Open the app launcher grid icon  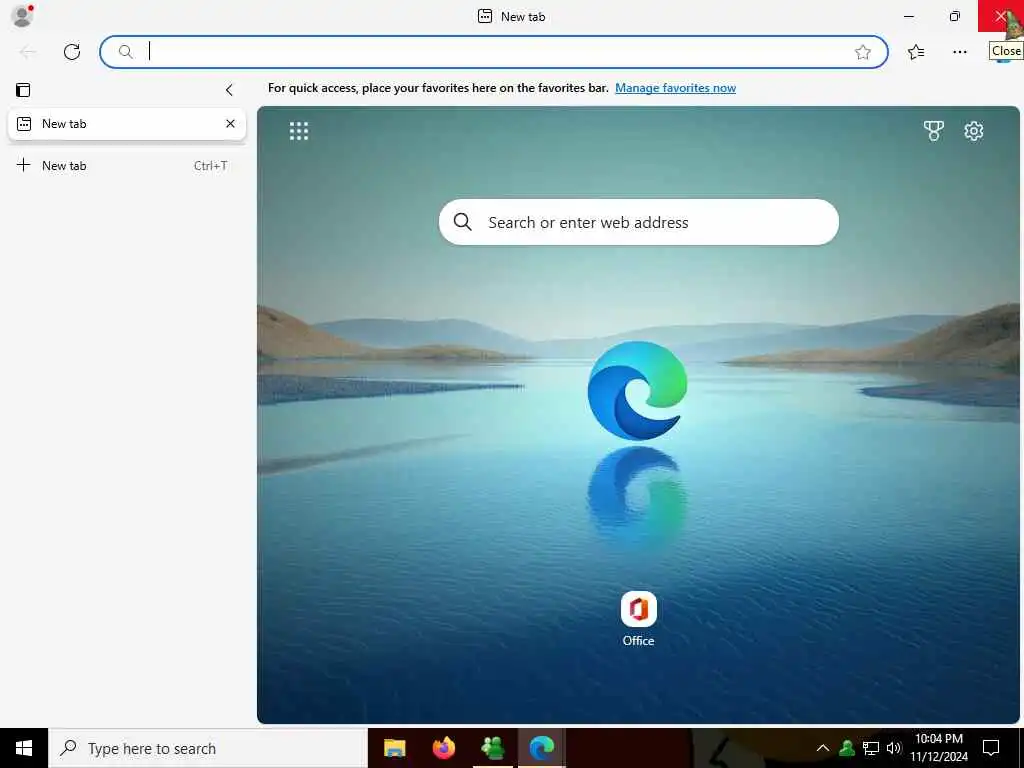tap(298, 131)
